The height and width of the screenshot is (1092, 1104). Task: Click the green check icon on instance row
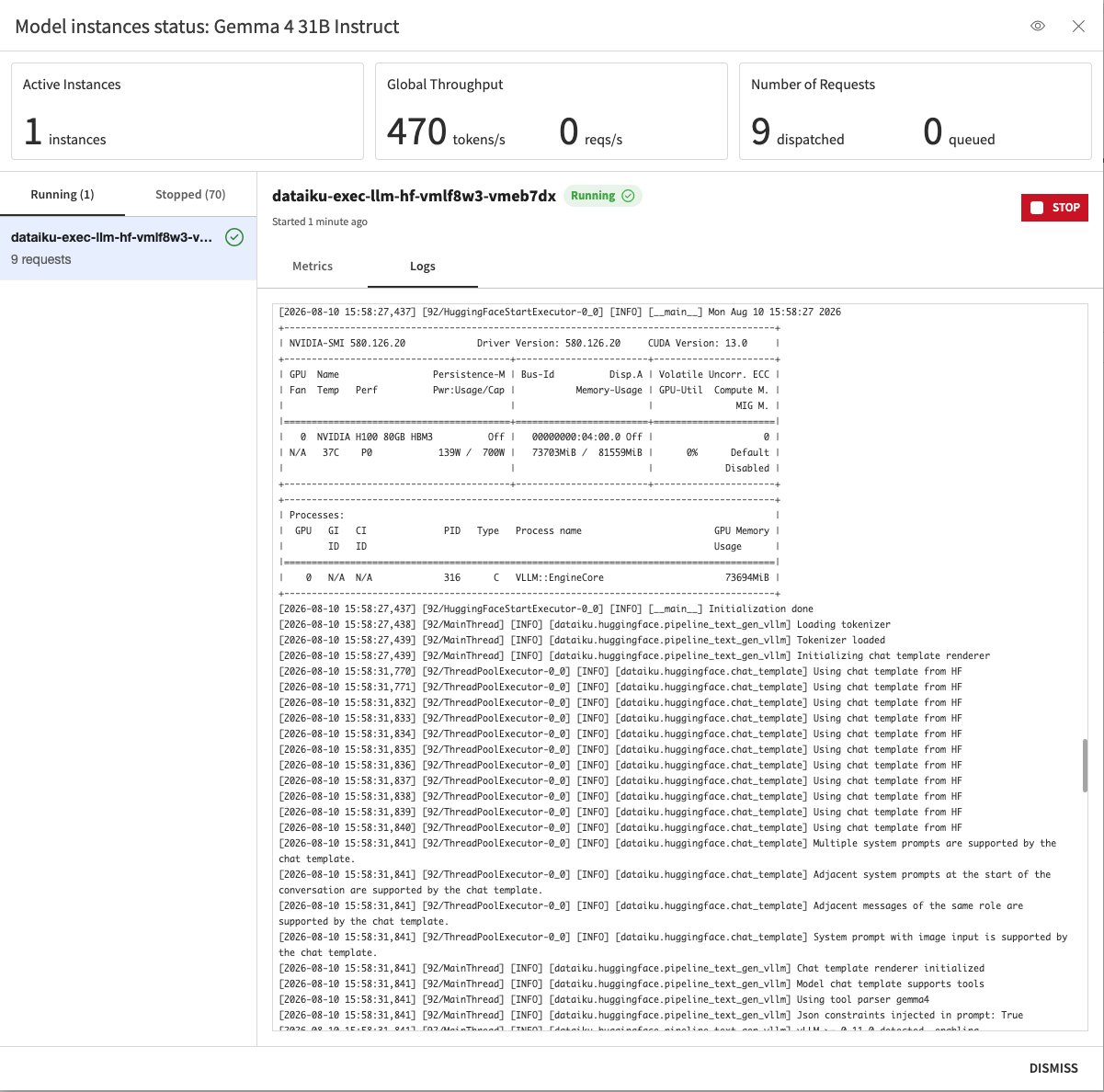point(234,237)
